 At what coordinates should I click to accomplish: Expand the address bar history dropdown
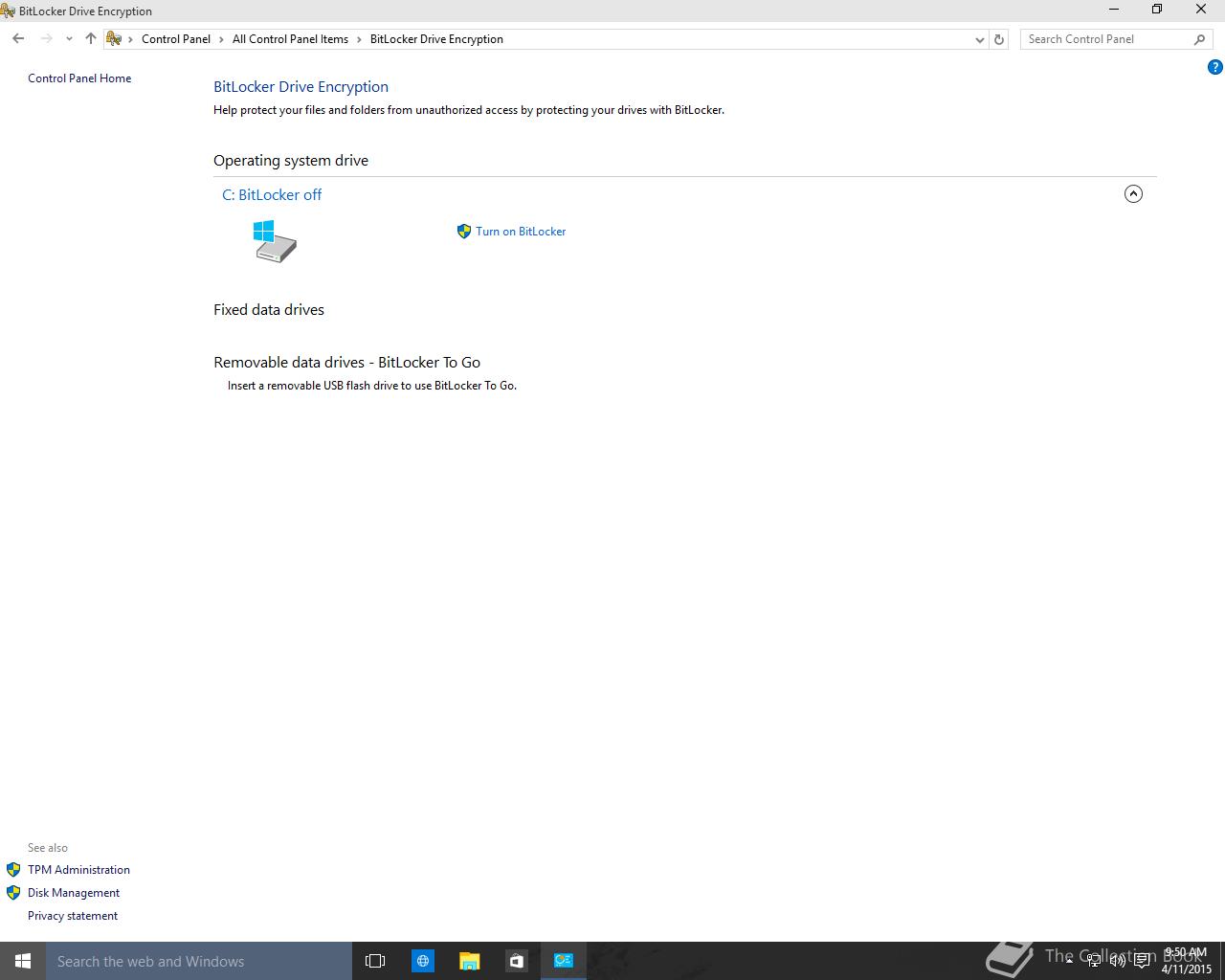(979, 39)
